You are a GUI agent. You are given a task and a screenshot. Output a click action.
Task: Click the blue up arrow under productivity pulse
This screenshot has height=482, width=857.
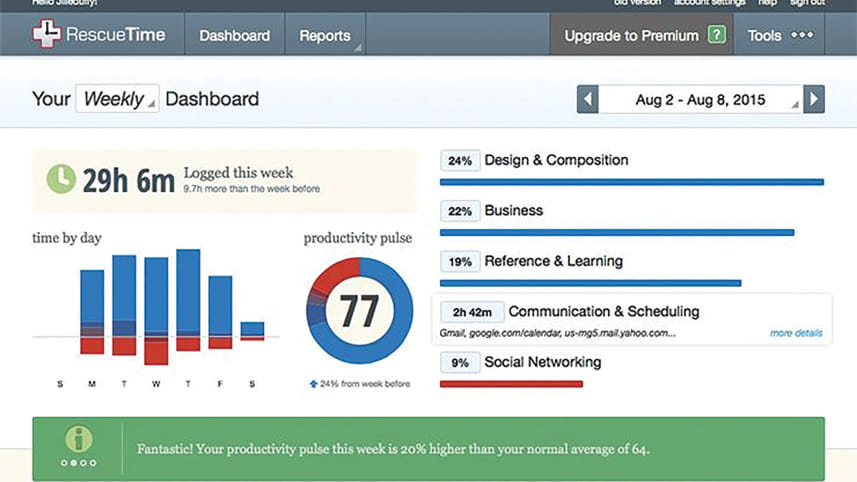click(x=313, y=383)
